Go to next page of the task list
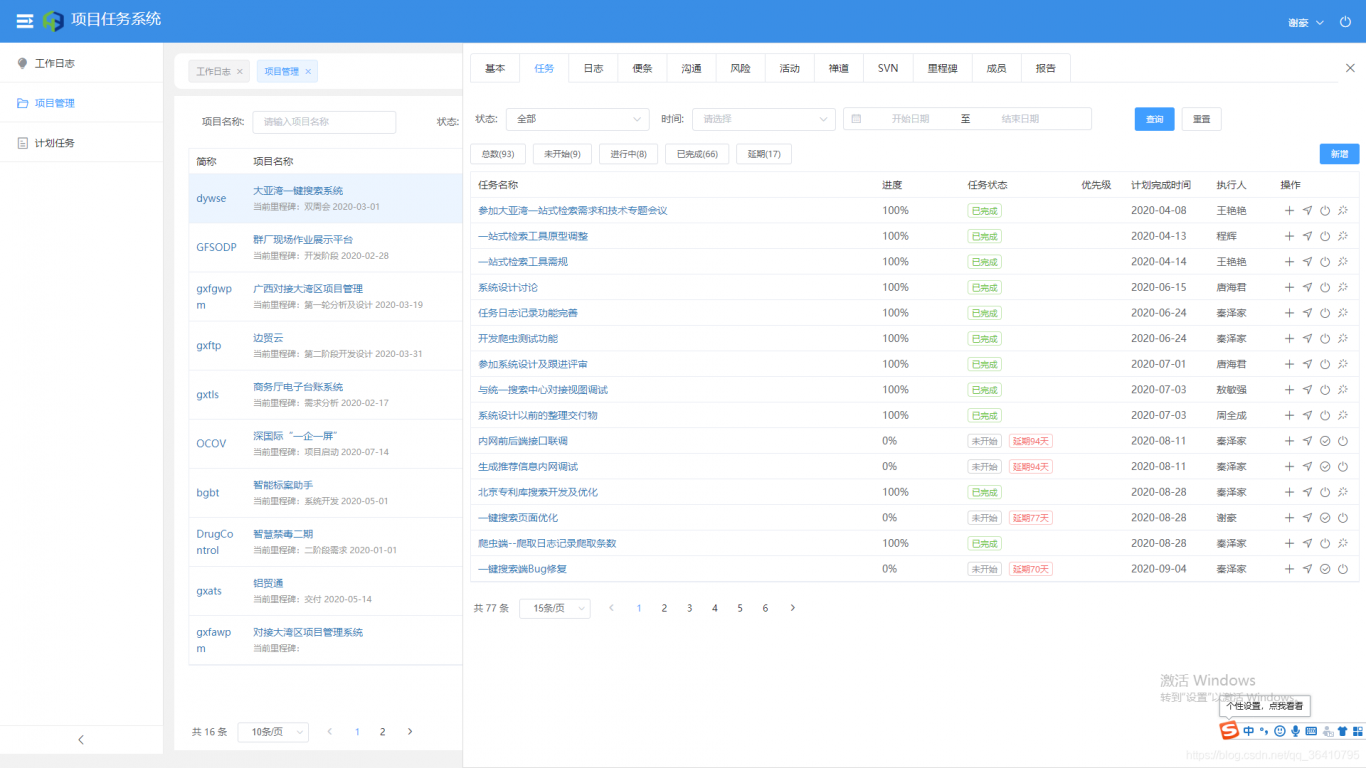Image resolution: width=1366 pixels, height=768 pixels. click(793, 608)
